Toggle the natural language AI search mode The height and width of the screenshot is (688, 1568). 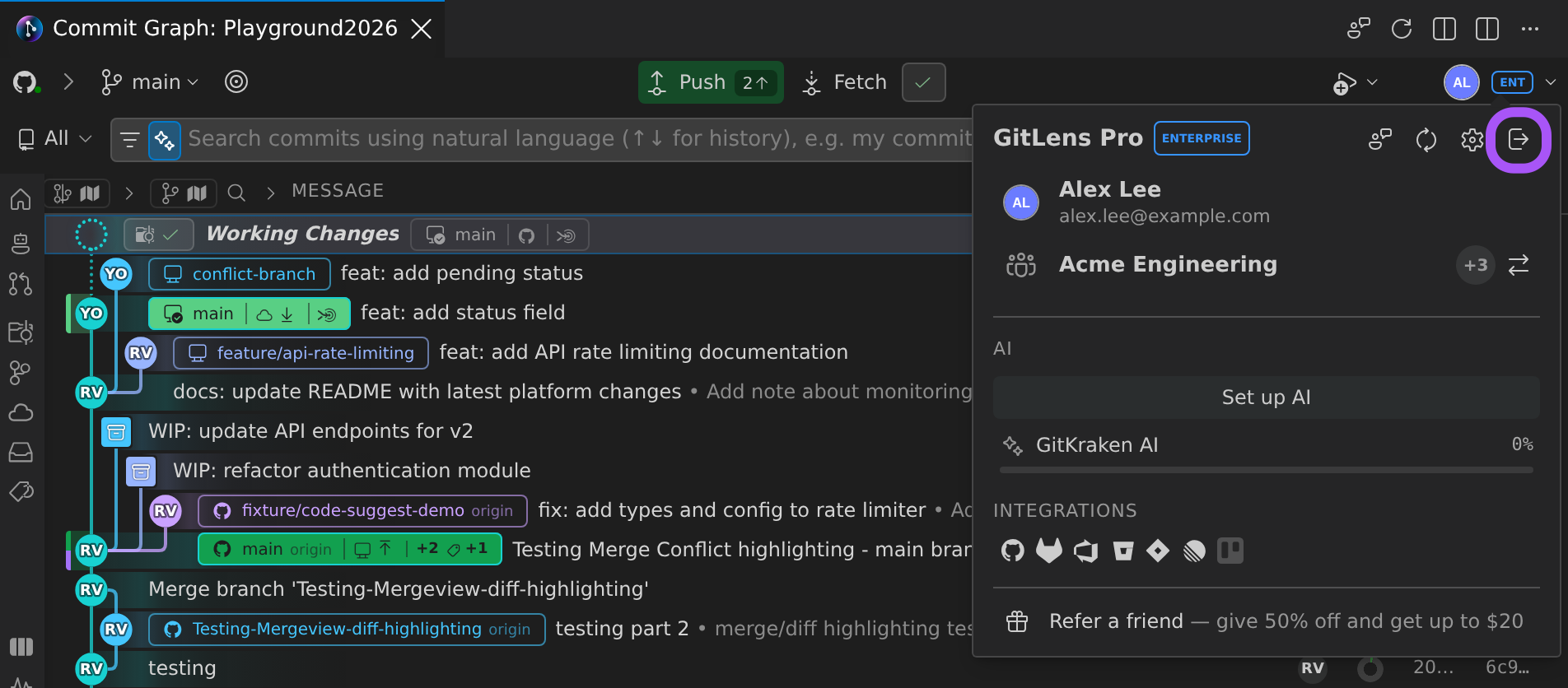tap(165, 140)
